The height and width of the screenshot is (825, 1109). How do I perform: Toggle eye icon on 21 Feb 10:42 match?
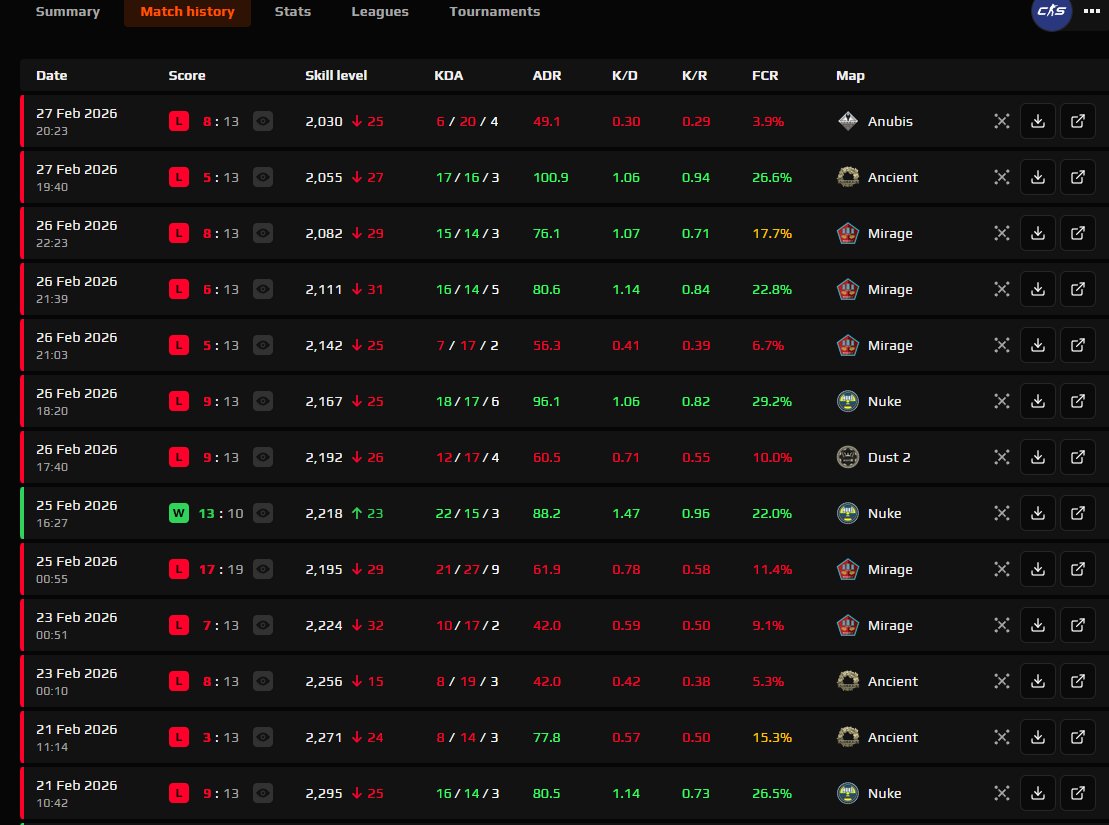pyautogui.click(x=262, y=793)
